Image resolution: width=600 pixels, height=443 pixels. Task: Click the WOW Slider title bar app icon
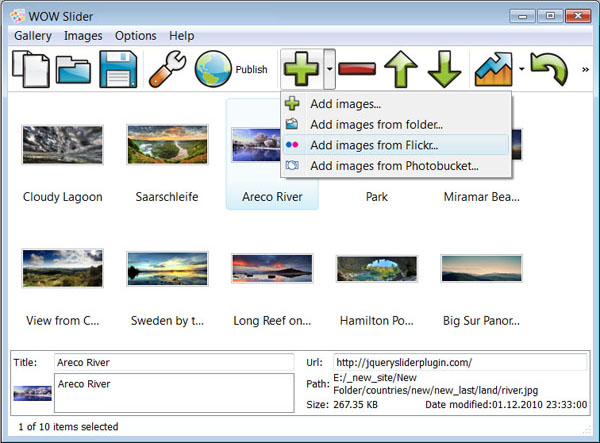coord(18,16)
